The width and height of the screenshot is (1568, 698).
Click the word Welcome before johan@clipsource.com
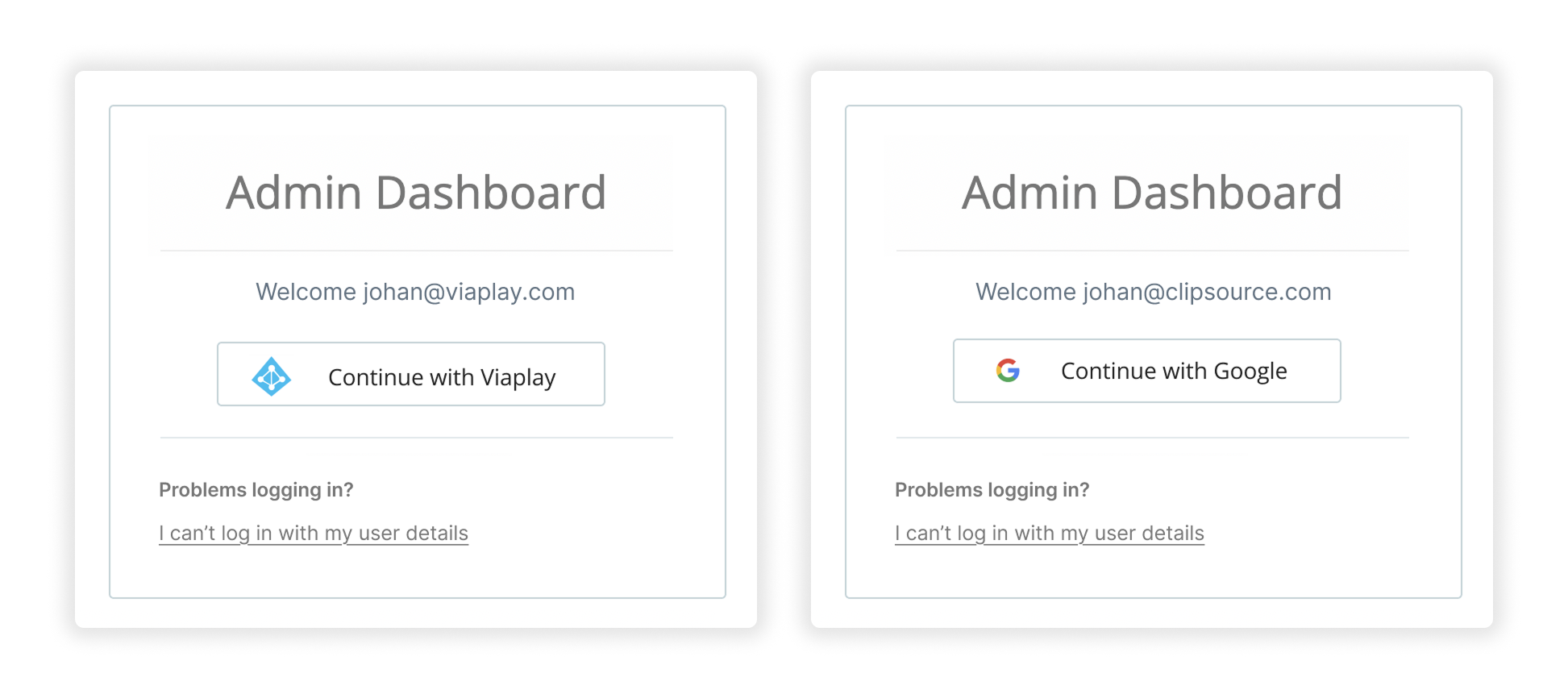[x=1025, y=292]
